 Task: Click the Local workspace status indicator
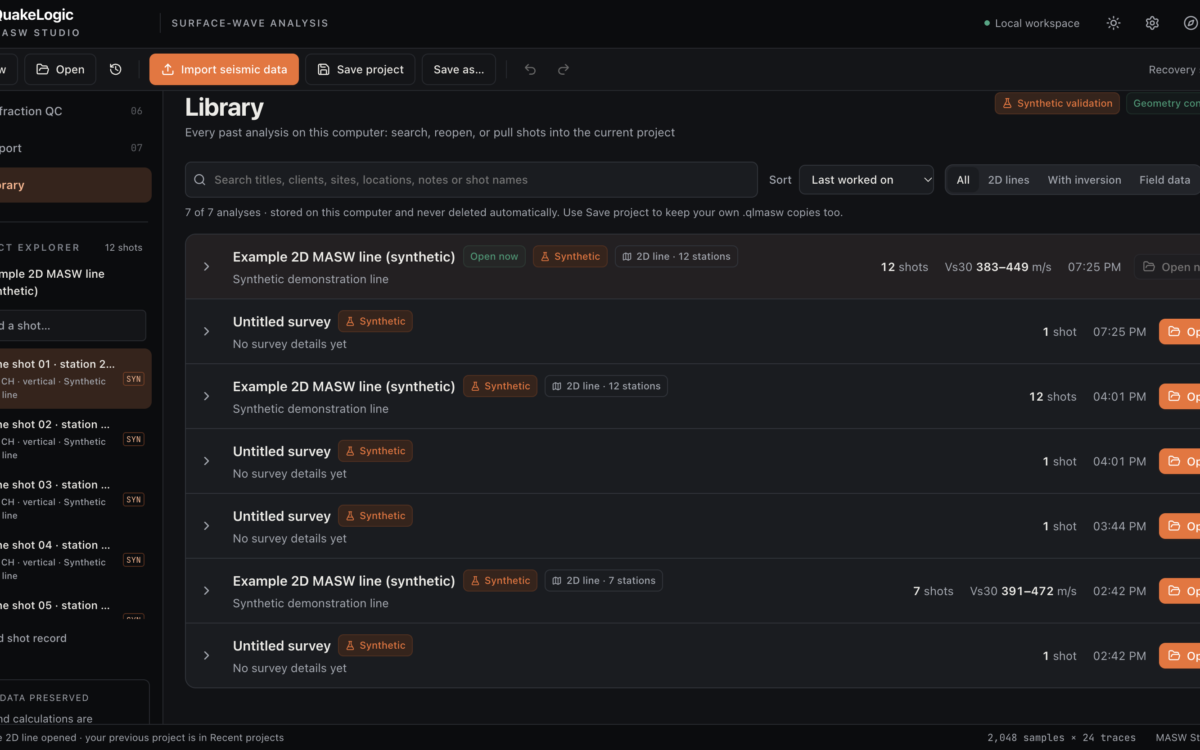[x=1031, y=23]
